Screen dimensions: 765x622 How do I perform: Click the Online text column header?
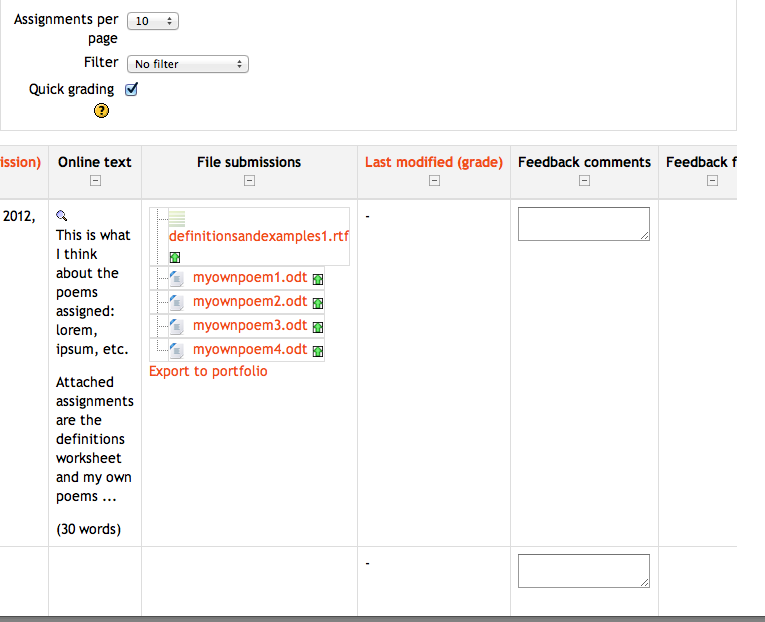pyautogui.click(x=95, y=162)
